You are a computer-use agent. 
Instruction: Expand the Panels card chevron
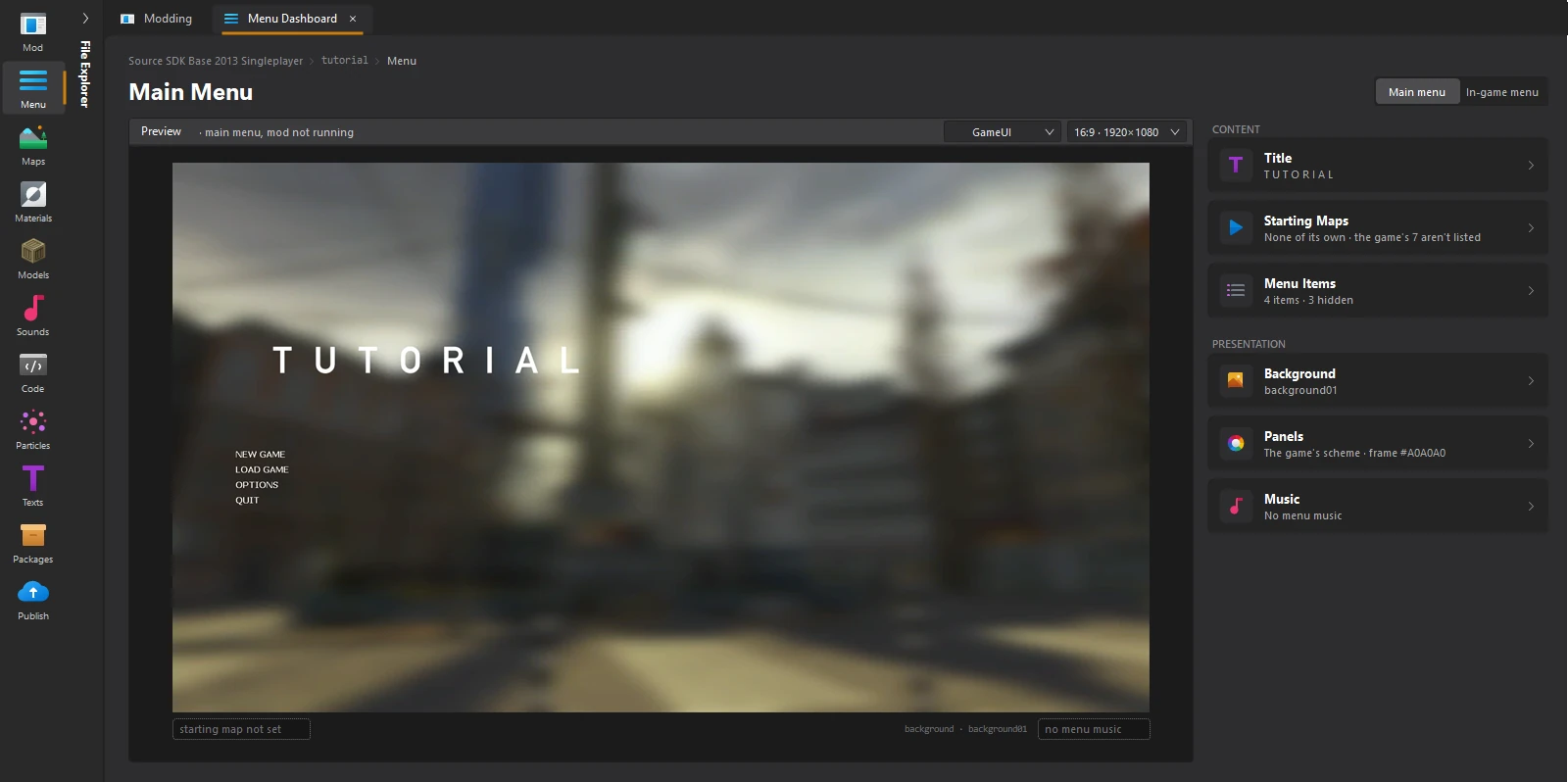pos(1531,444)
